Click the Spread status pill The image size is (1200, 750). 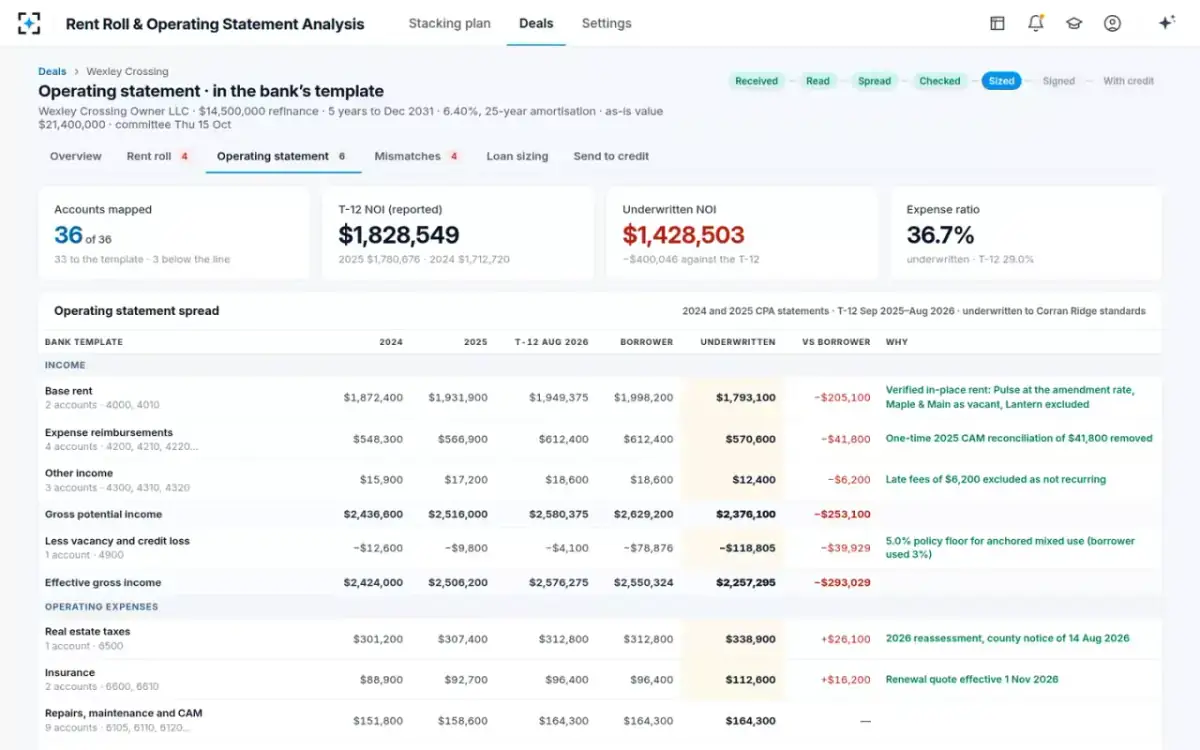(x=874, y=81)
